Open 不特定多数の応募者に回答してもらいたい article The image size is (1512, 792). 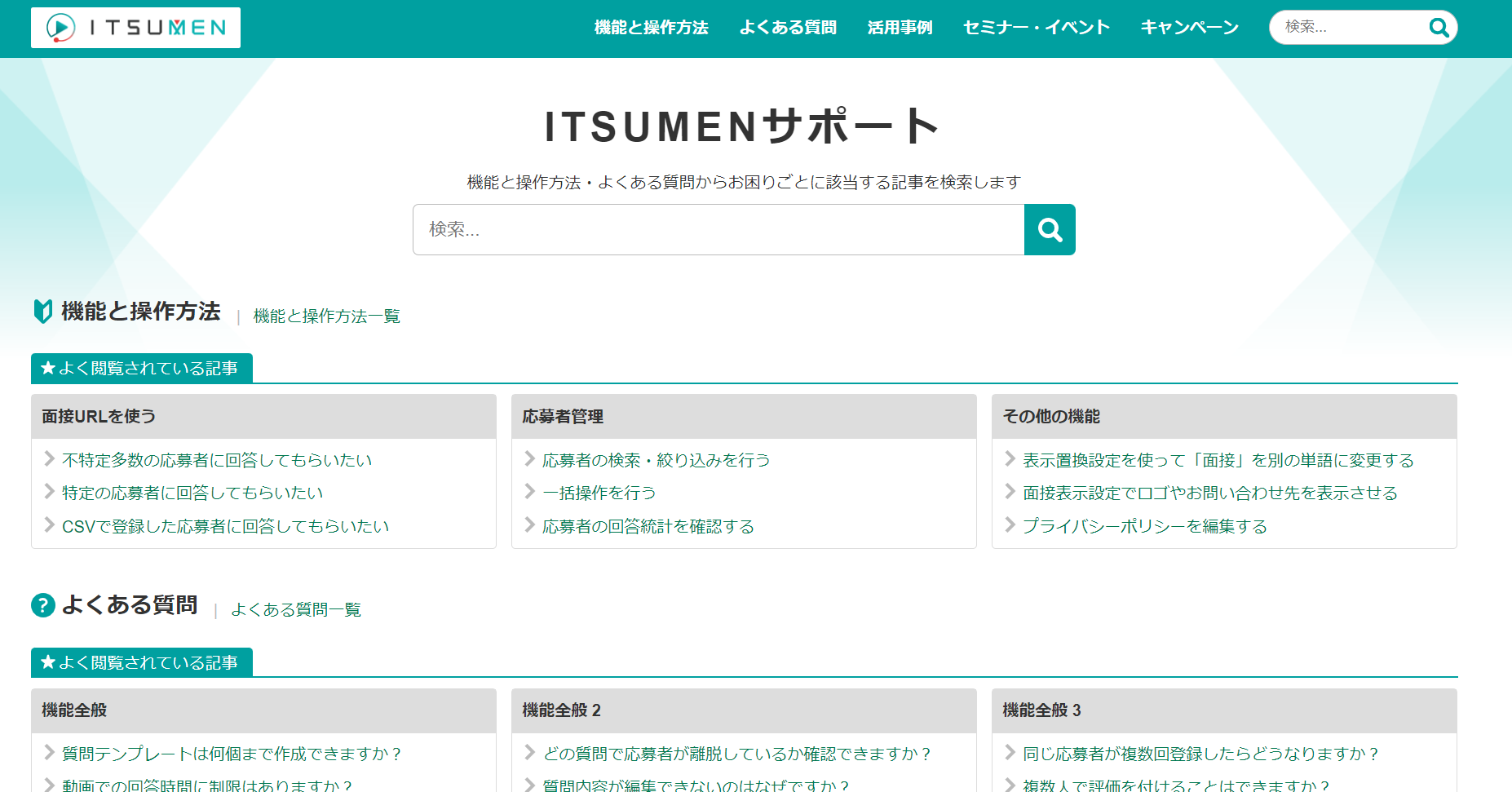(x=217, y=460)
